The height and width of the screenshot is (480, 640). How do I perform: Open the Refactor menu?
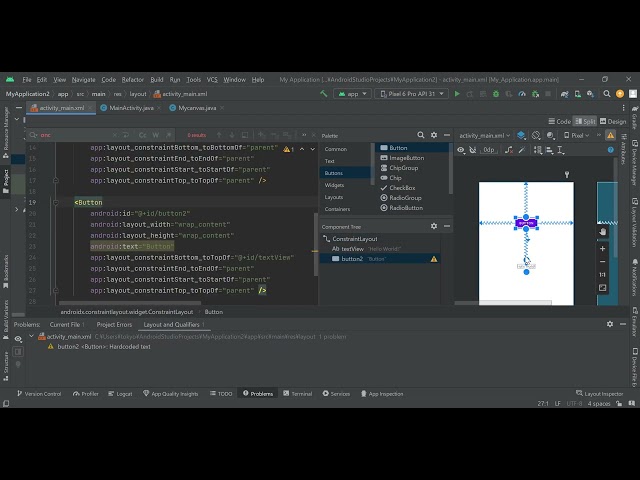(x=133, y=80)
